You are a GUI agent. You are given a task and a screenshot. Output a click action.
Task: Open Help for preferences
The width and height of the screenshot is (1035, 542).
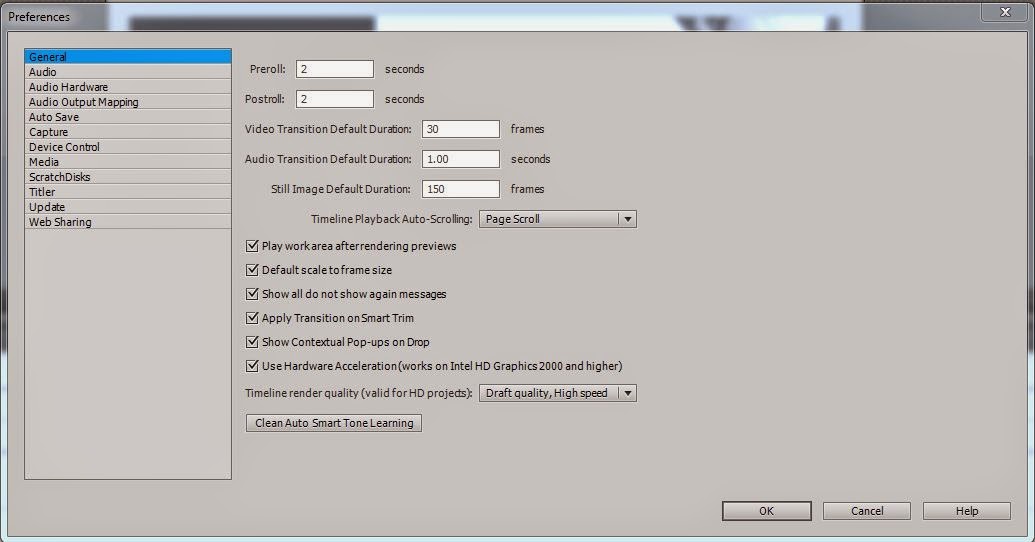[967, 511]
